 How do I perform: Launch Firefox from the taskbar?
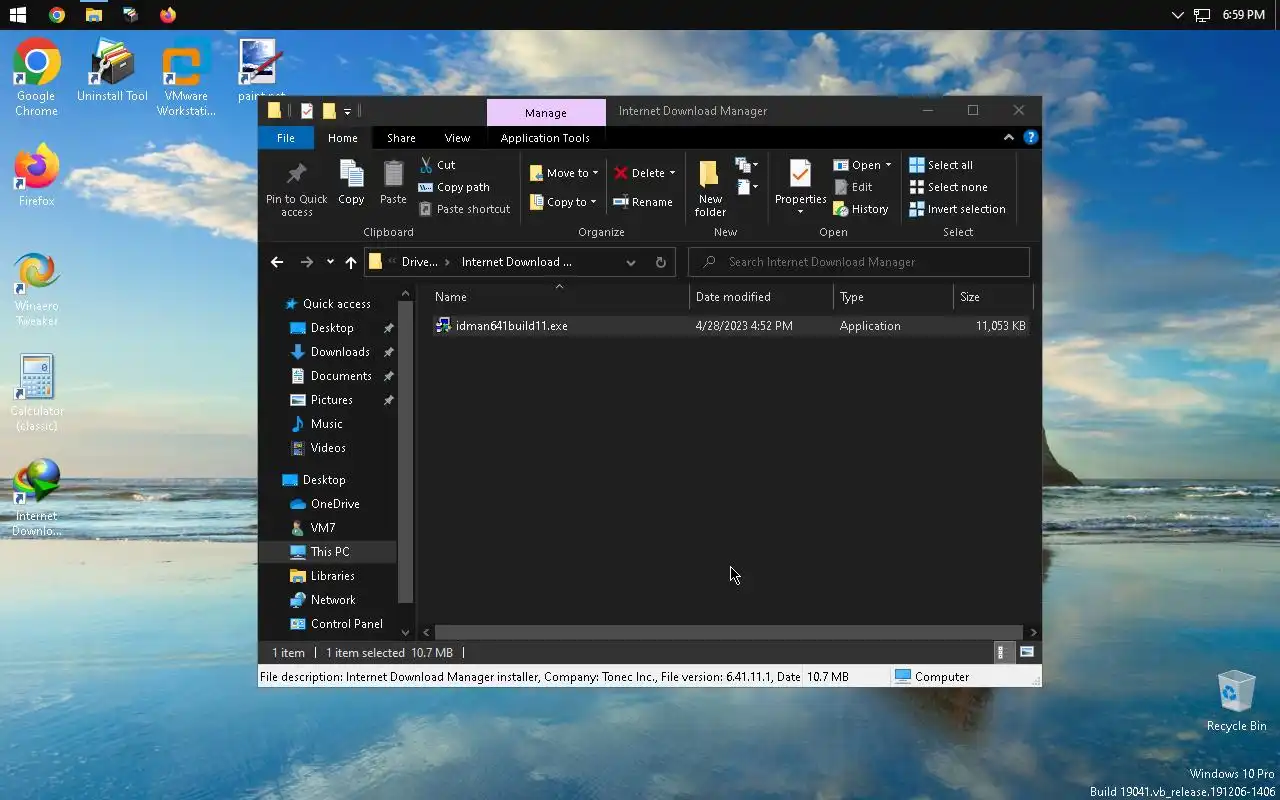click(x=168, y=15)
